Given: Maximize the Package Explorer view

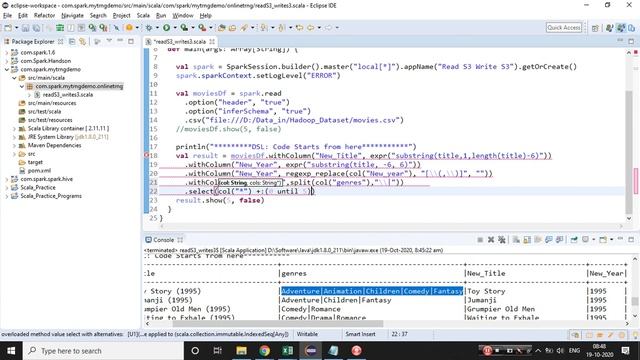Looking at the screenshot, I should [131, 41].
